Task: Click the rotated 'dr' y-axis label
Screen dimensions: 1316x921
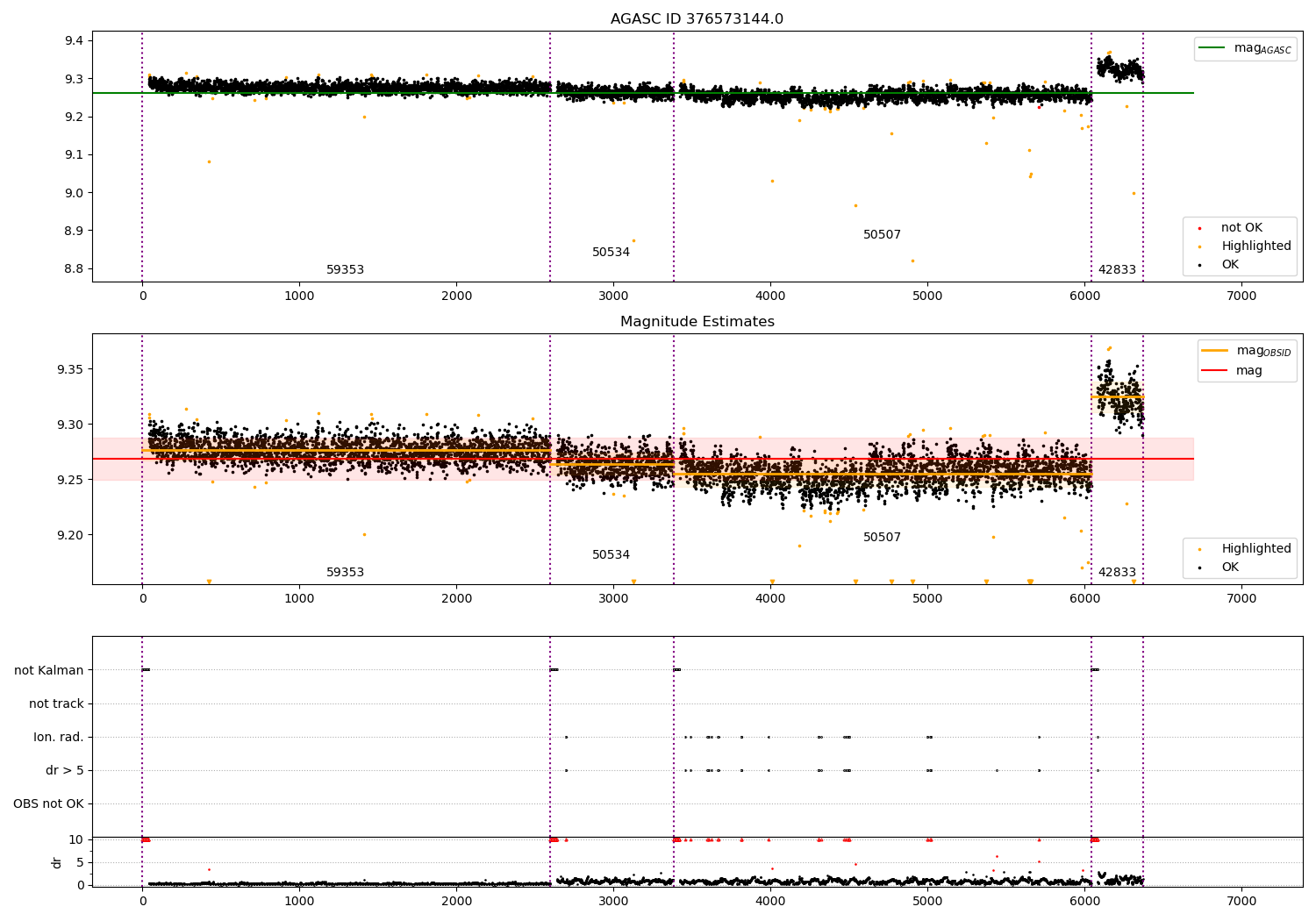Action: coord(57,862)
